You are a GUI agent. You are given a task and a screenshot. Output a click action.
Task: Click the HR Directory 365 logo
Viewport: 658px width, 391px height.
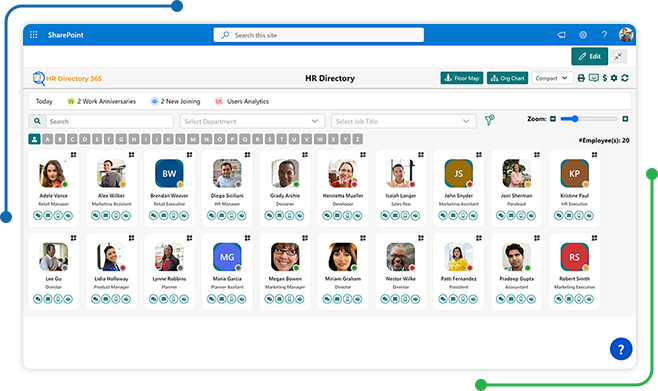[67, 78]
